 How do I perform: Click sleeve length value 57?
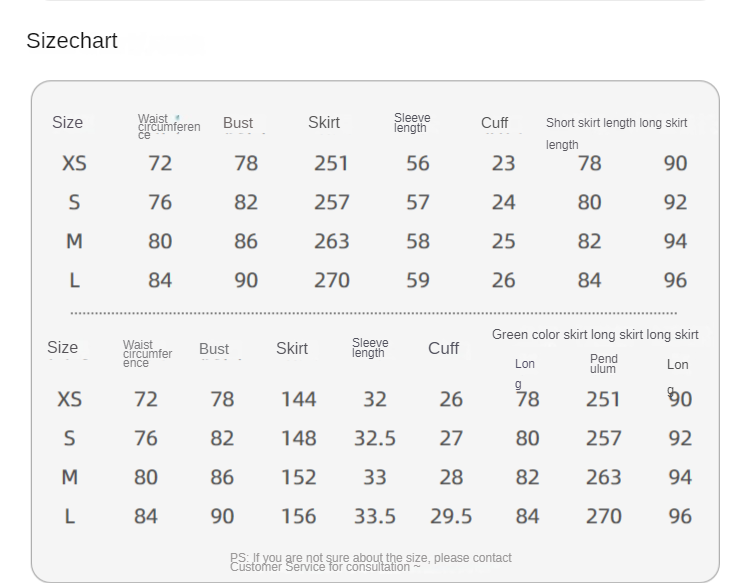[418, 202]
